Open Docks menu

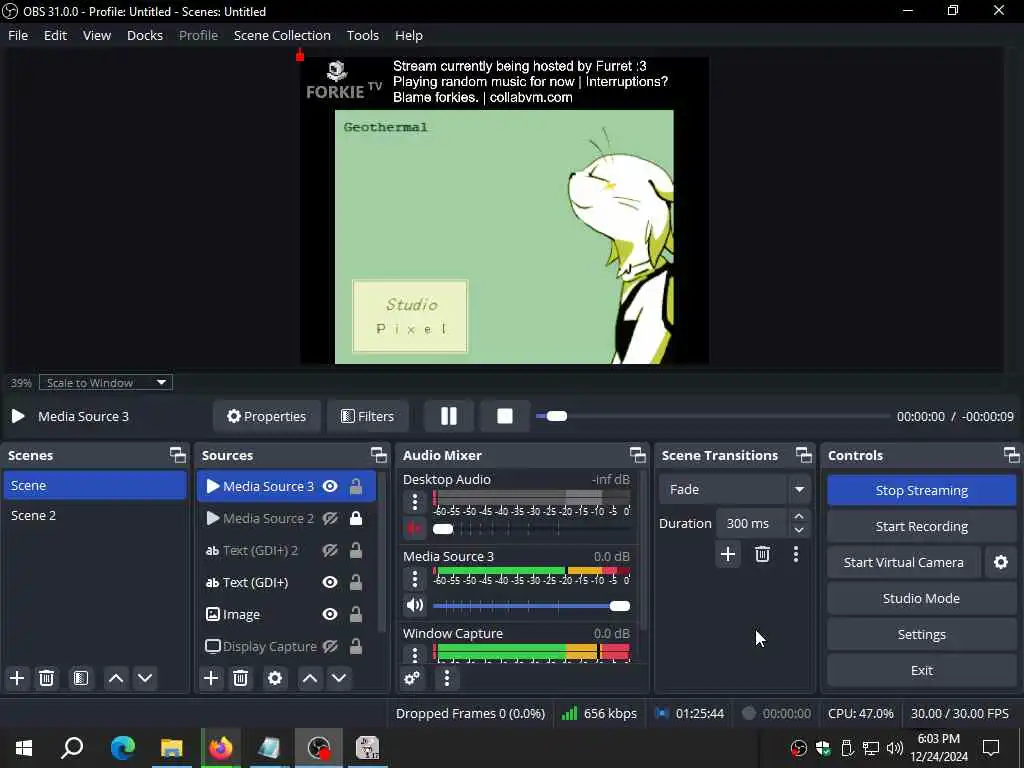[x=145, y=35]
